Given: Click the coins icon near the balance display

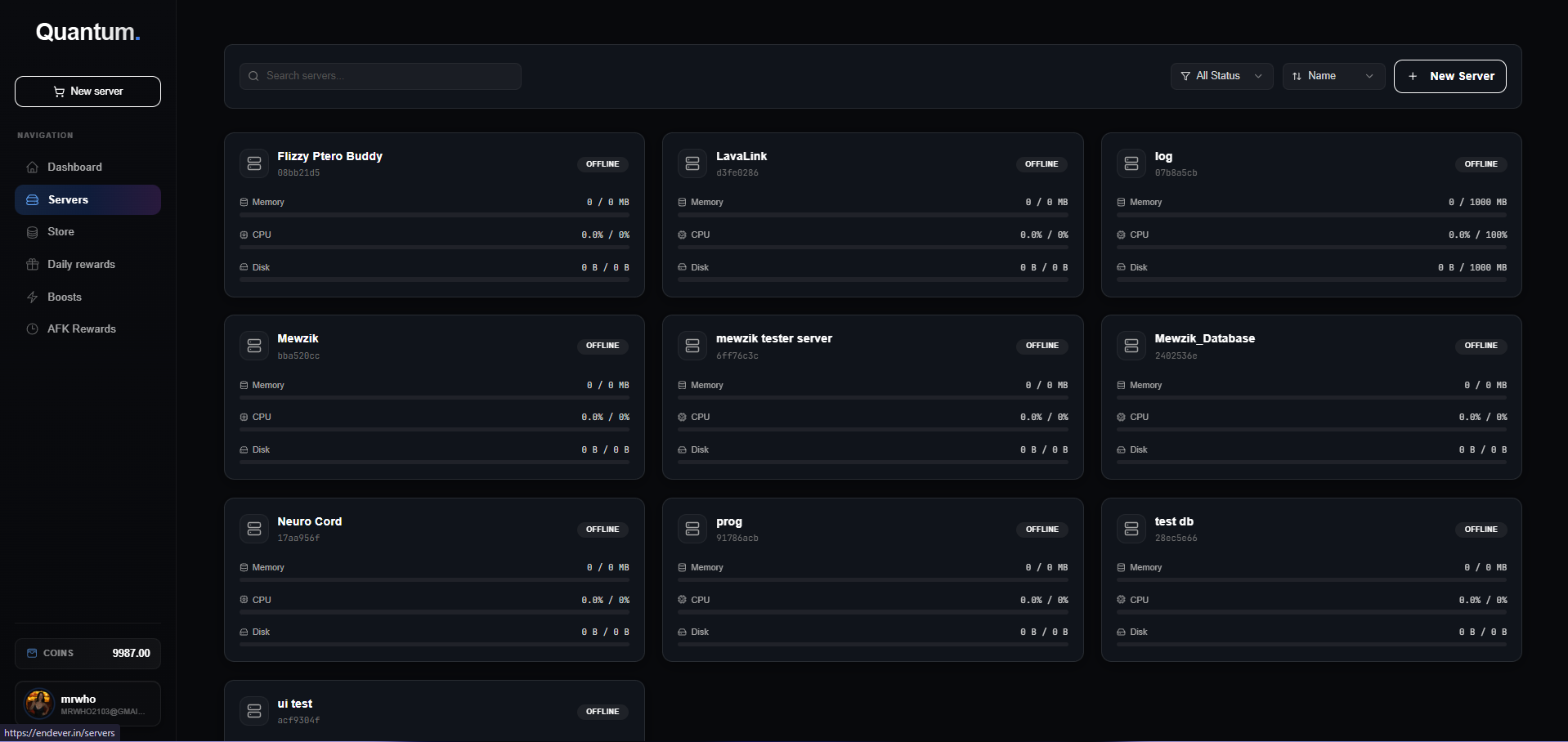Looking at the screenshot, I should coord(30,653).
